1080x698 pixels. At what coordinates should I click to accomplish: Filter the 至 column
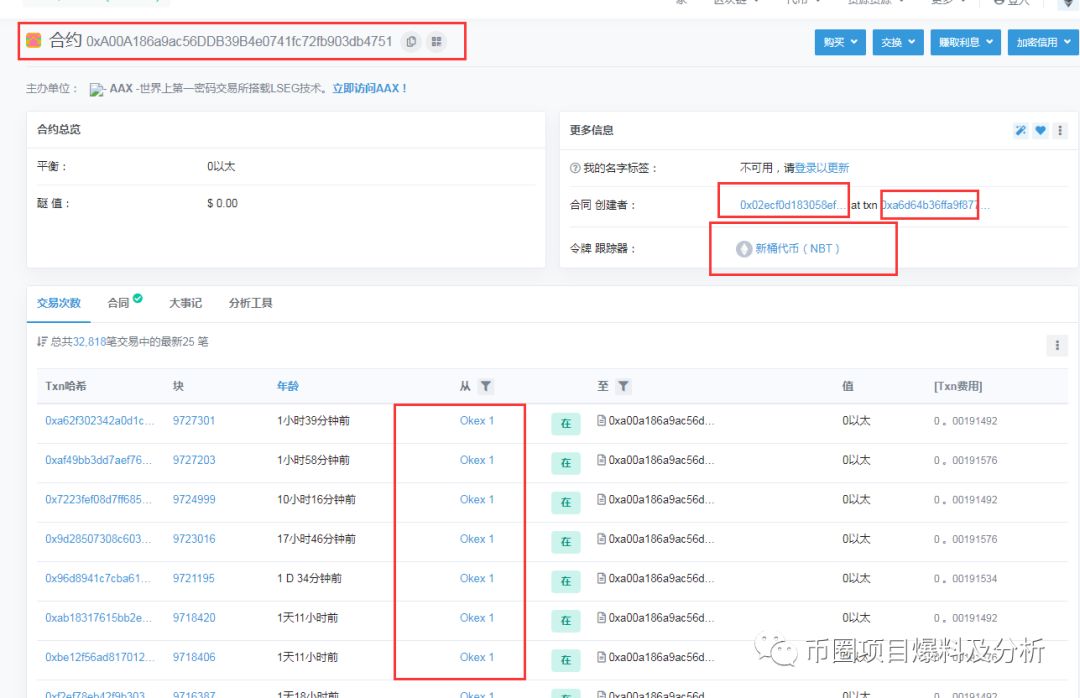(623, 386)
